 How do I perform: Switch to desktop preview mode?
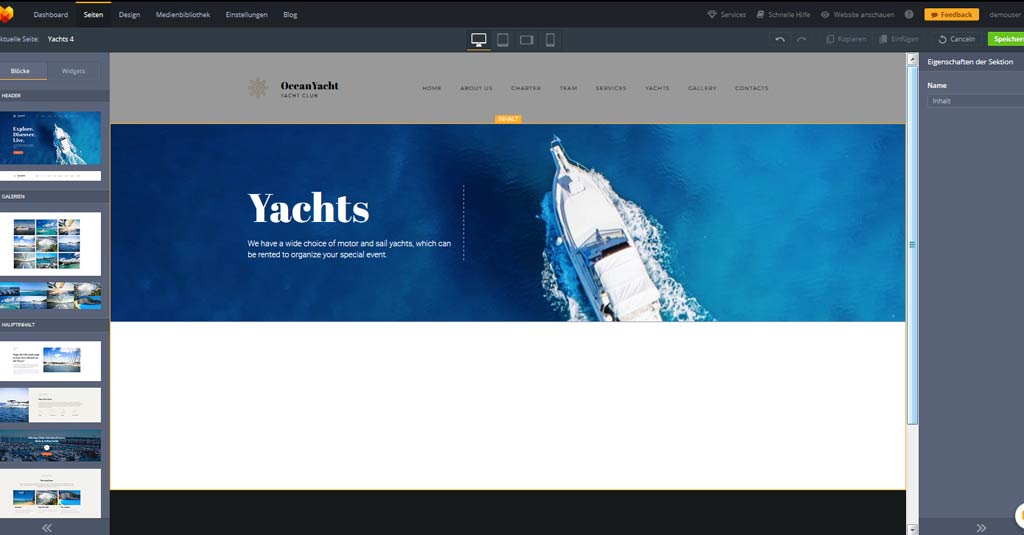pos(479,40)
